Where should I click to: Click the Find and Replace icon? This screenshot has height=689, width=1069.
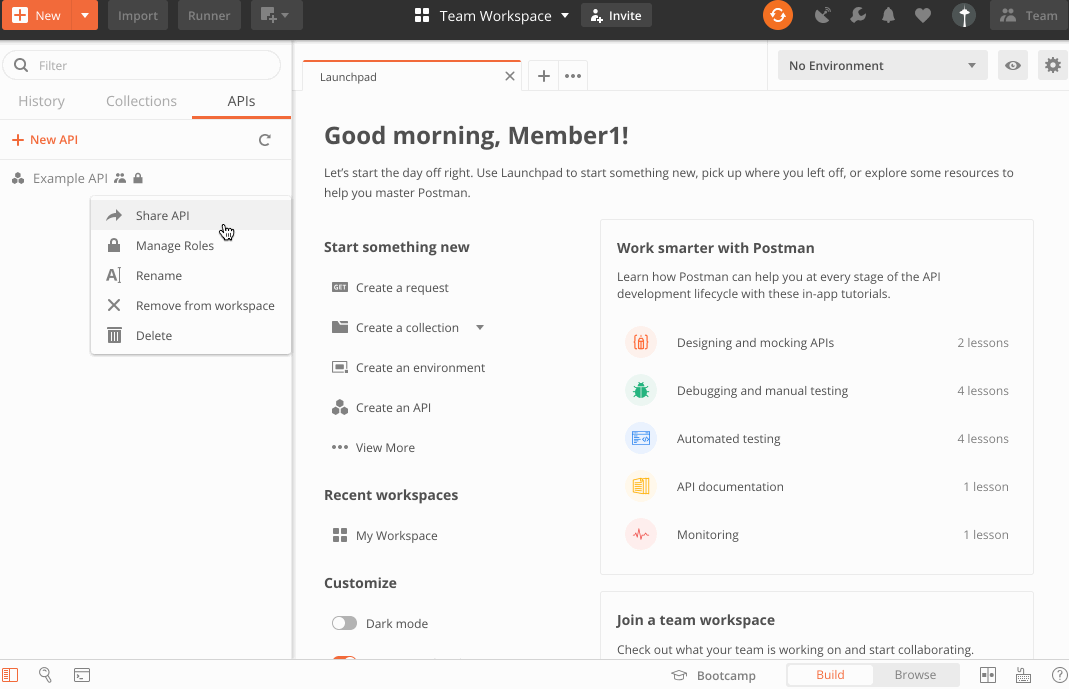pos(45,675)
